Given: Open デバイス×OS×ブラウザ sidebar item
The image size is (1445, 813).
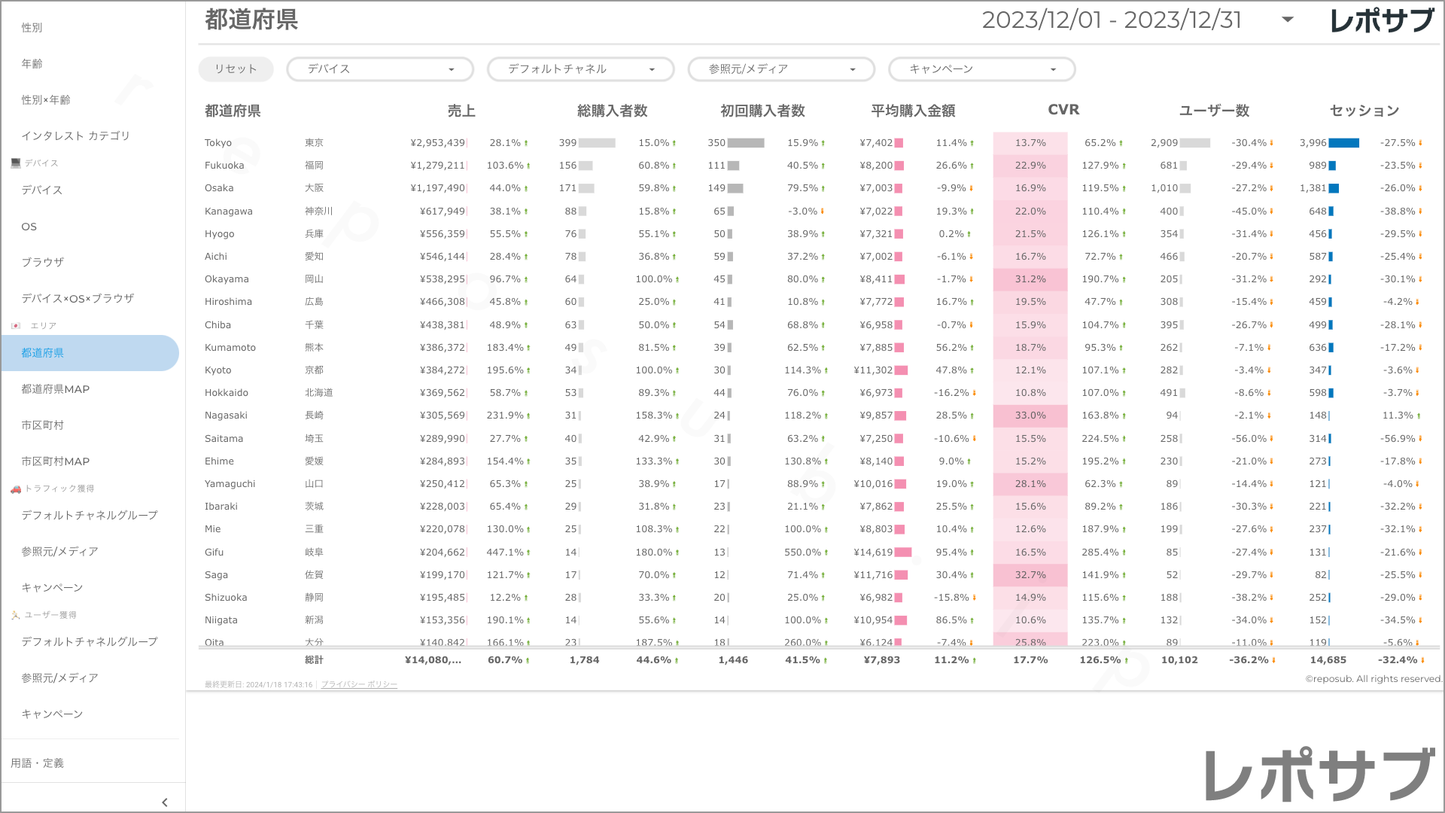Looking at the screenshot, I should 78,298.
